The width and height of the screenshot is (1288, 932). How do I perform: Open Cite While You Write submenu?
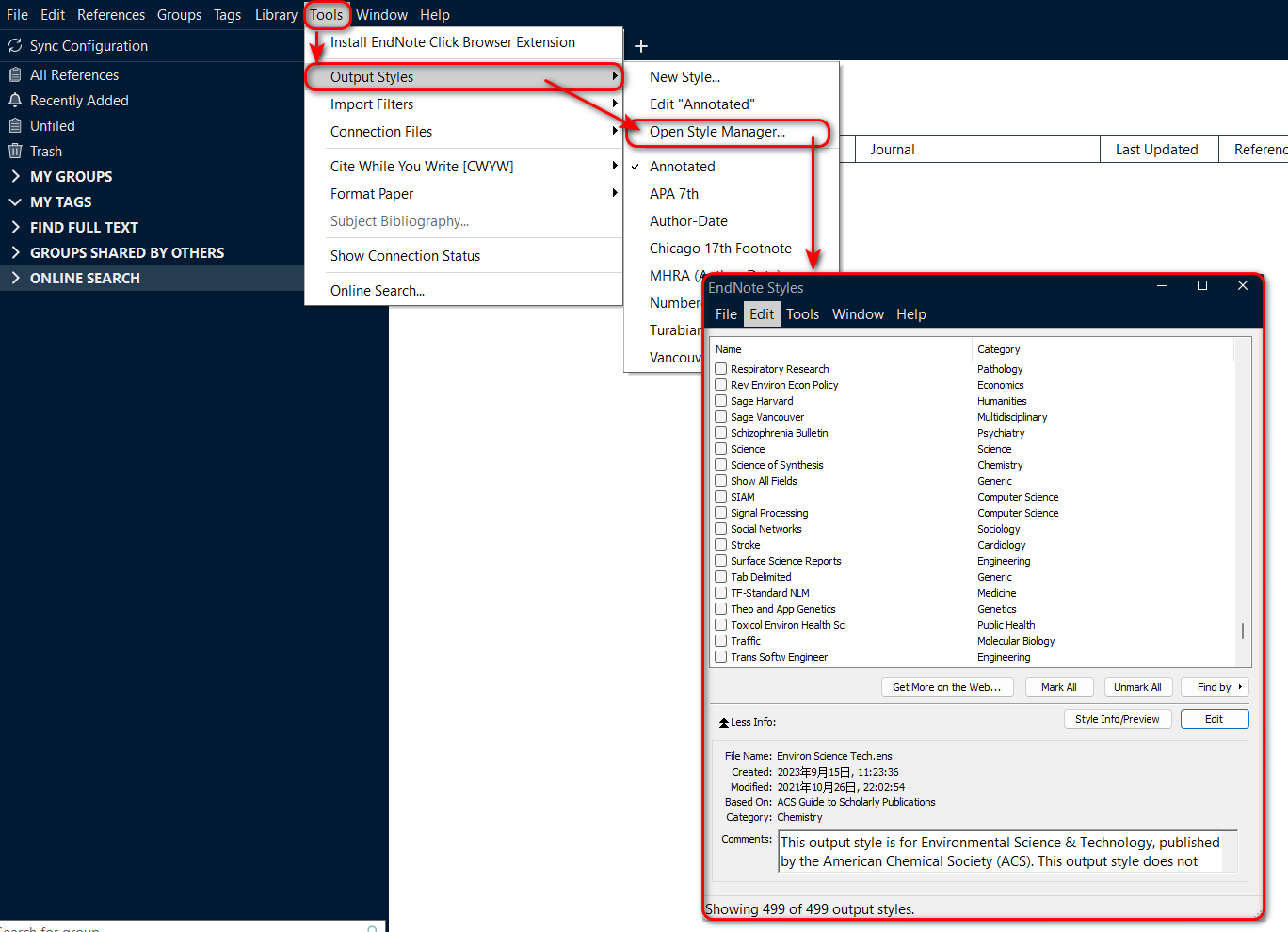pos(463,167)
